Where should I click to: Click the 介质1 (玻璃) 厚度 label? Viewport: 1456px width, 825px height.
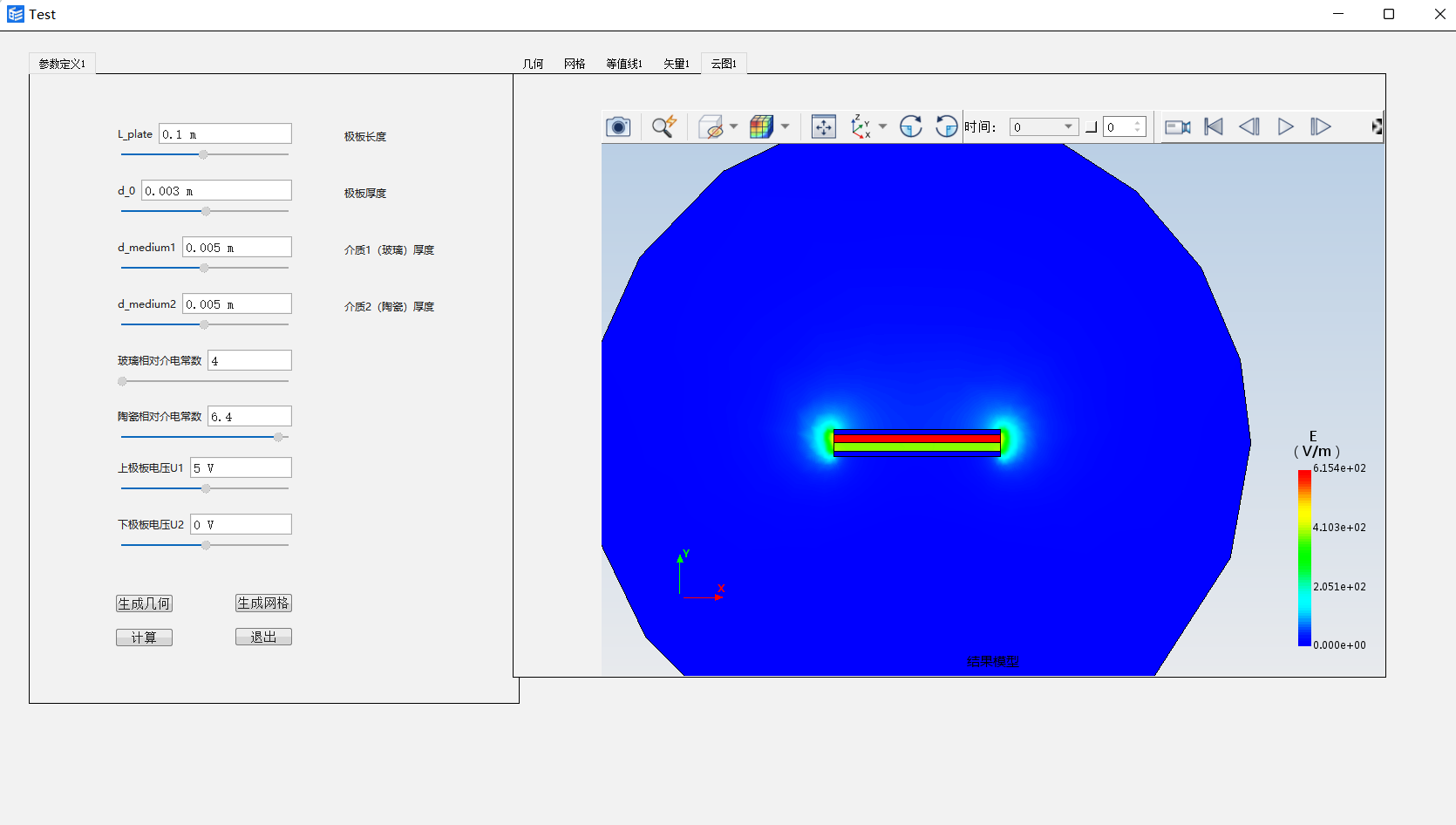point(389,250)
